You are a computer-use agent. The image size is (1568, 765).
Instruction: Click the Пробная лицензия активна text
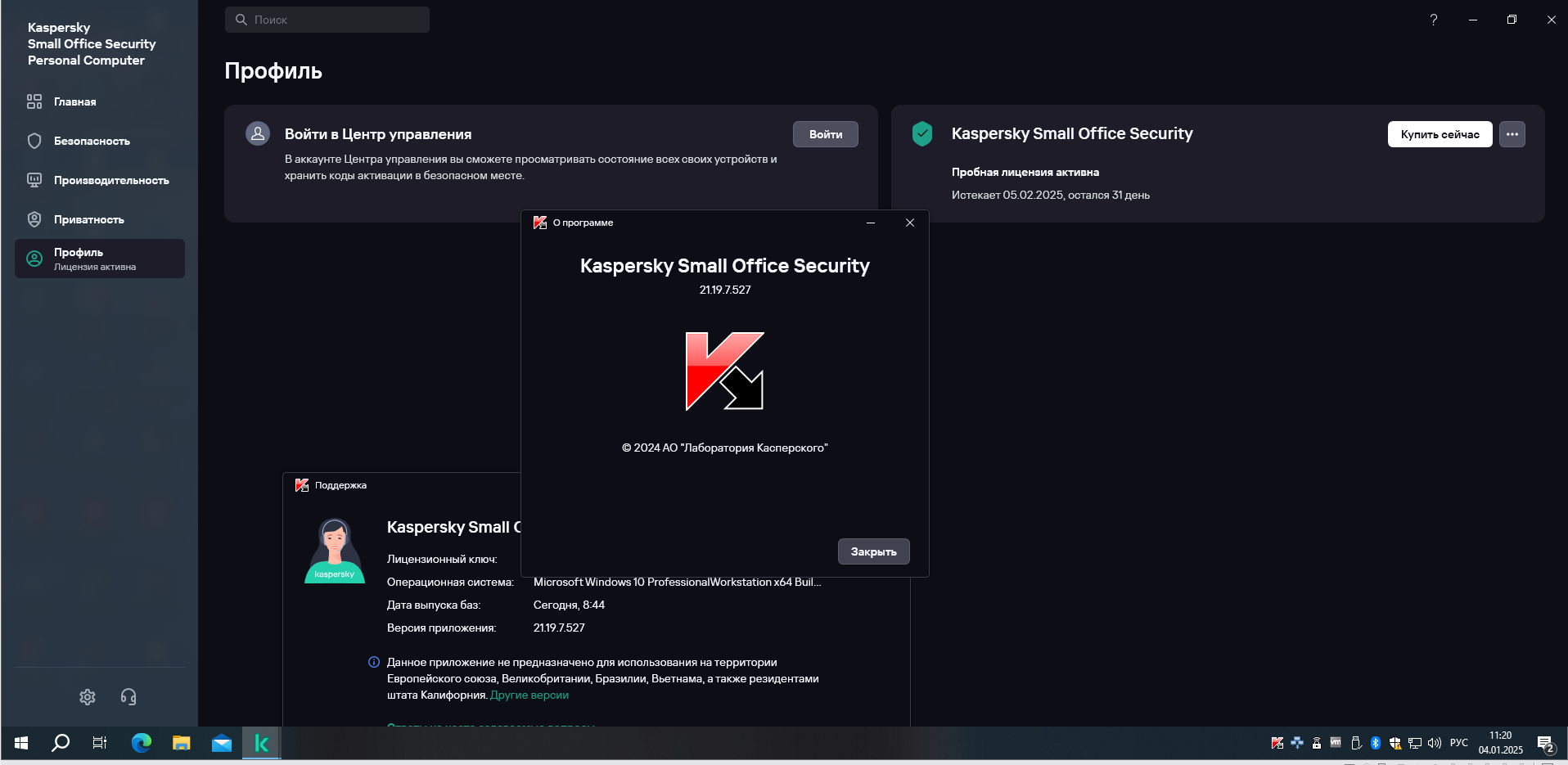click(x=1025, y=172)
